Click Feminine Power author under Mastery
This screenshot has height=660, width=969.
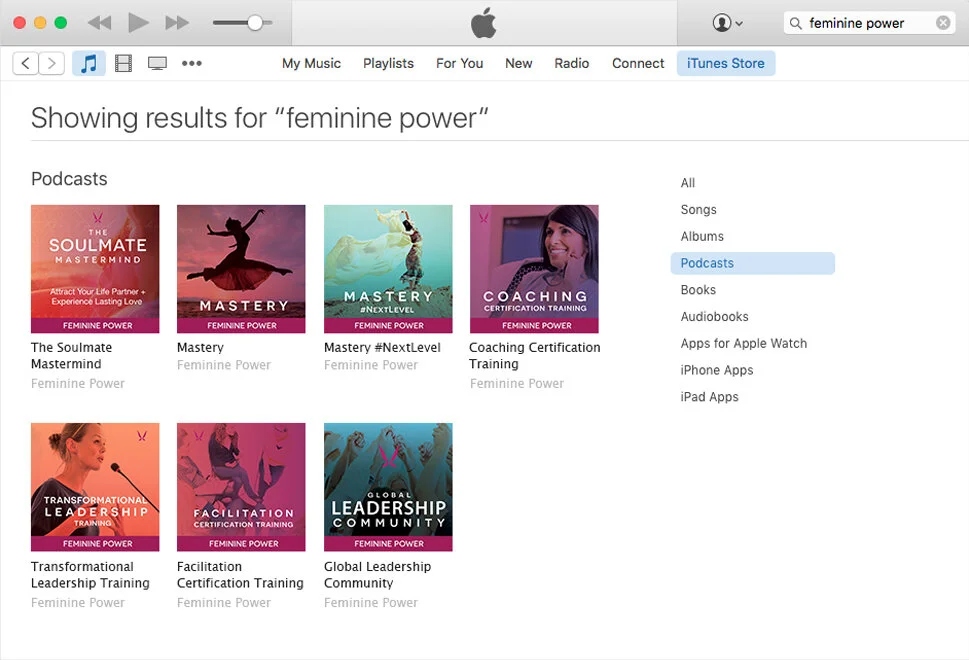[224, 365]
